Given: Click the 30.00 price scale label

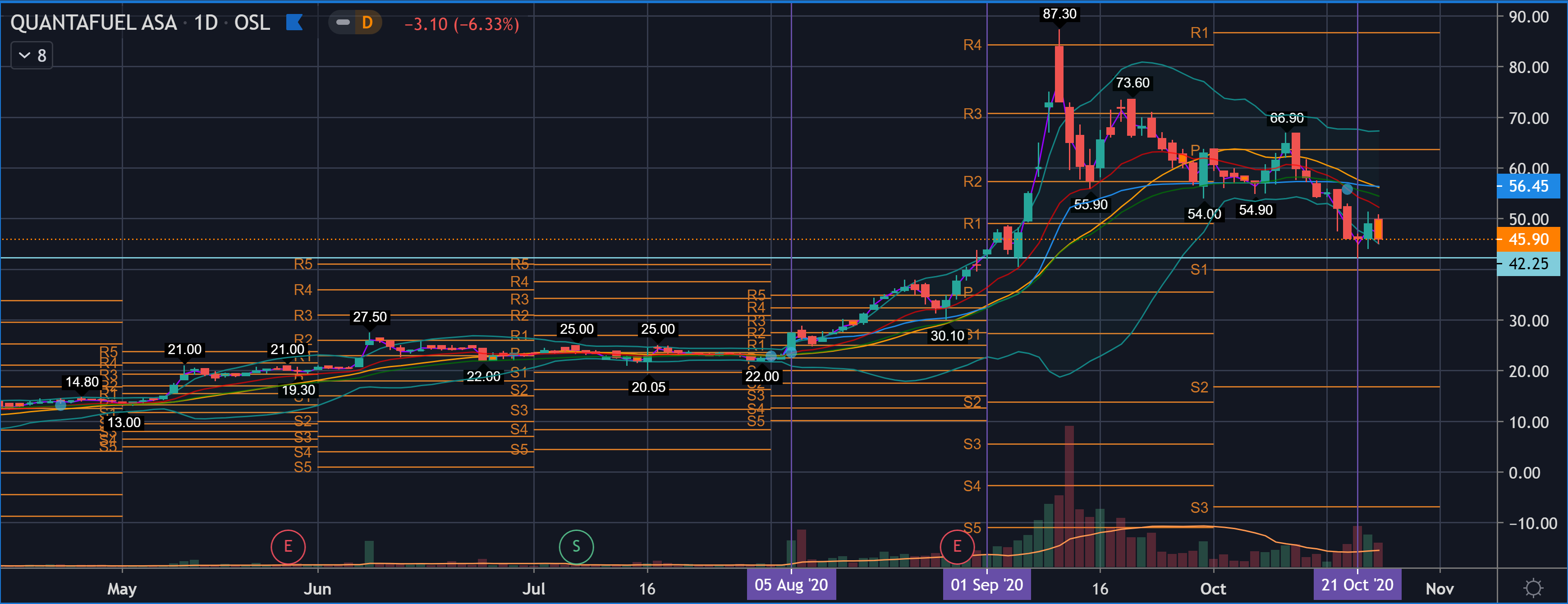Looking at the screenshot, I should 1528,321.
